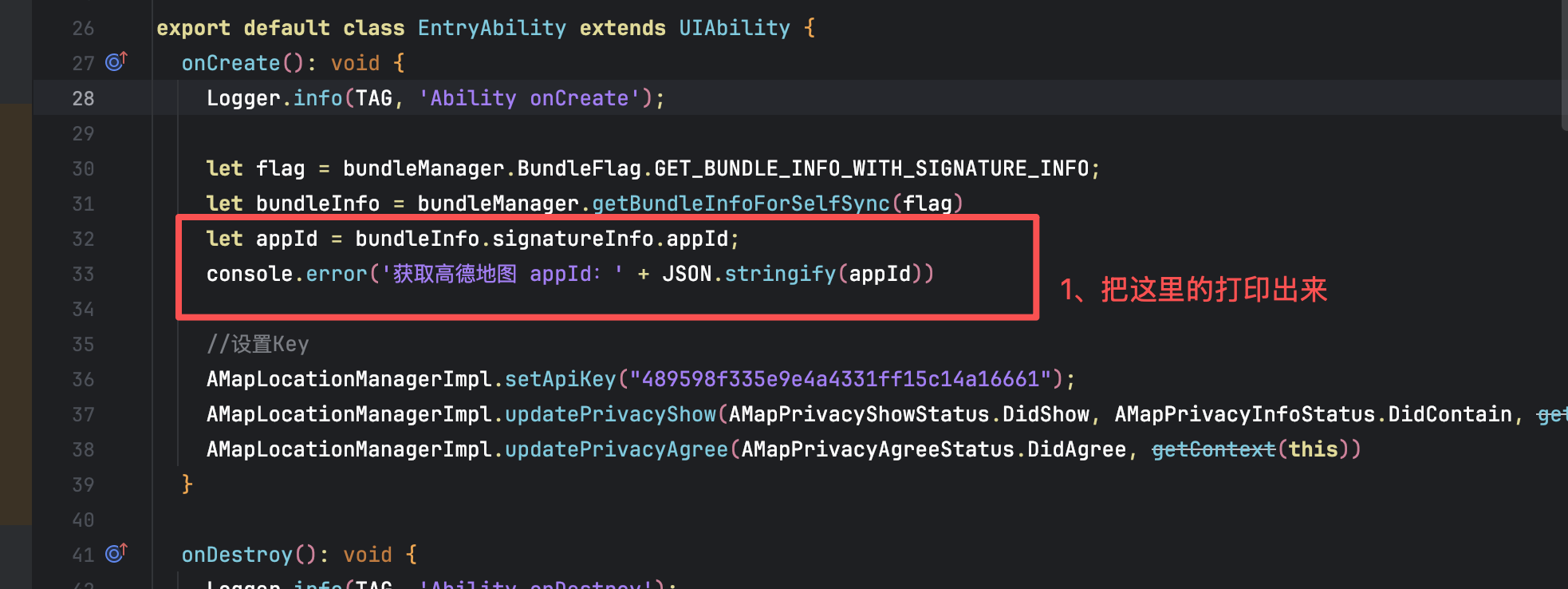Viewport: 1568px width, 589px height.
Task: Click line number 32 in the gutter
Action: point(83,239)
